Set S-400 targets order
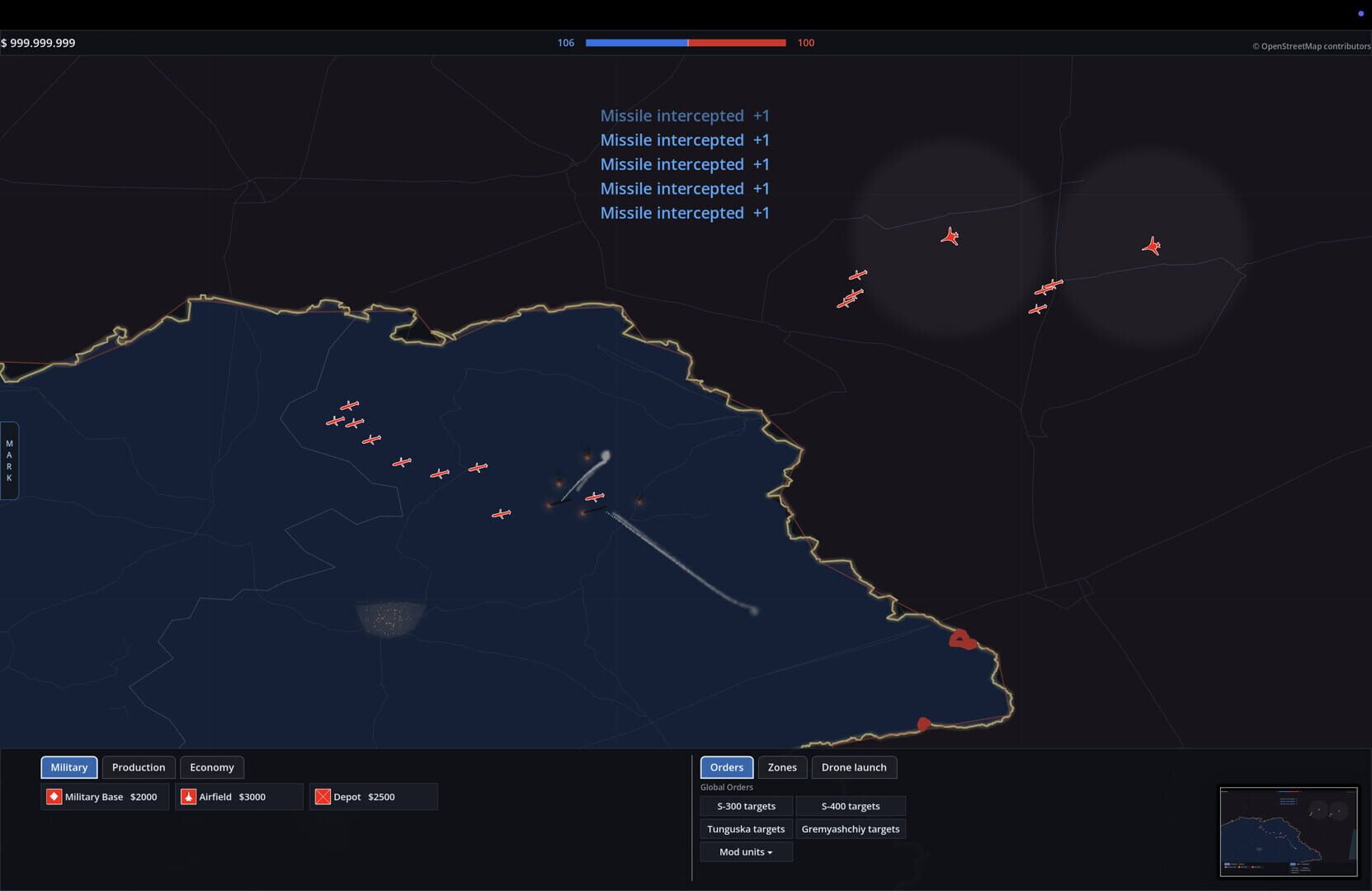The height and width of the screenshot is (891, 1372). (851, 806)
